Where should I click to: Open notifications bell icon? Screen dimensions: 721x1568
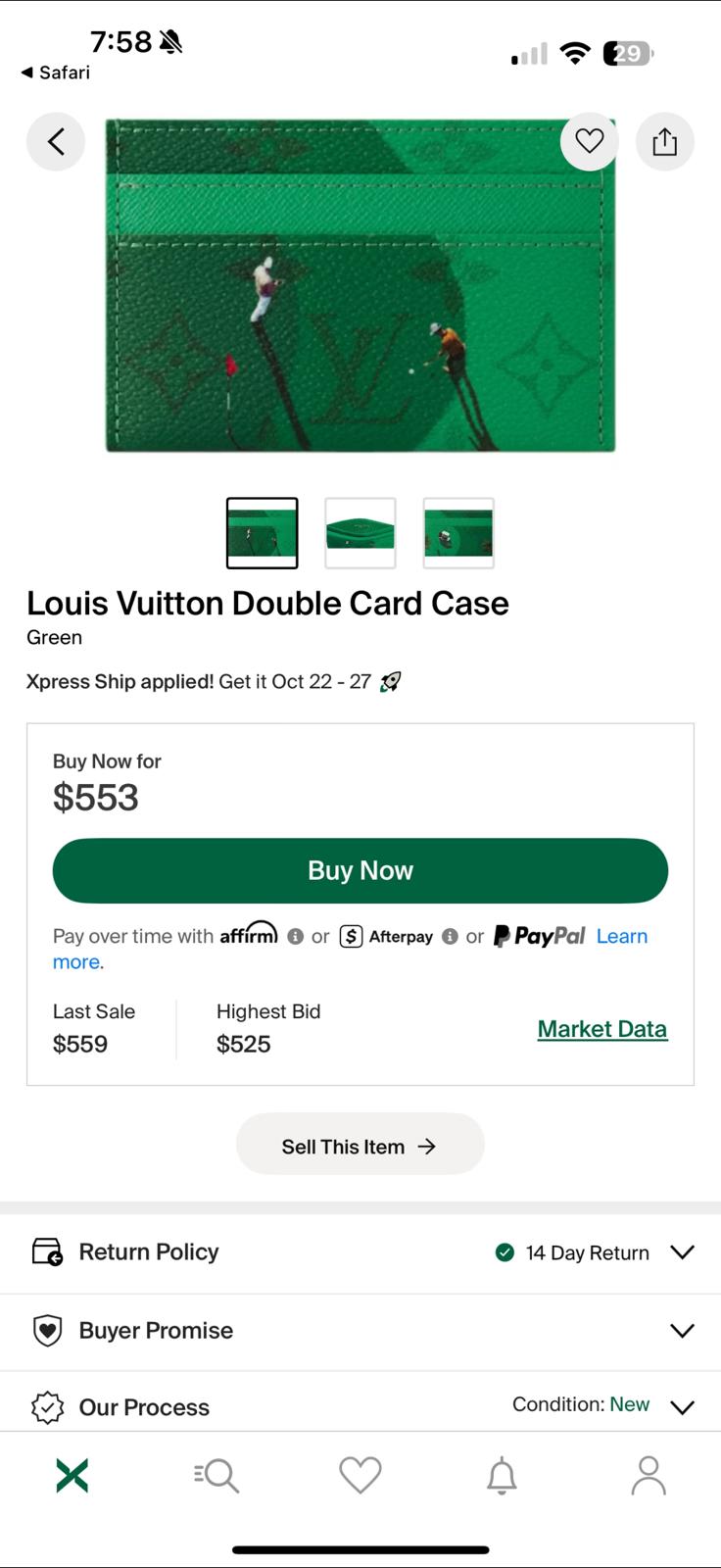click(x=502, y=1475)
